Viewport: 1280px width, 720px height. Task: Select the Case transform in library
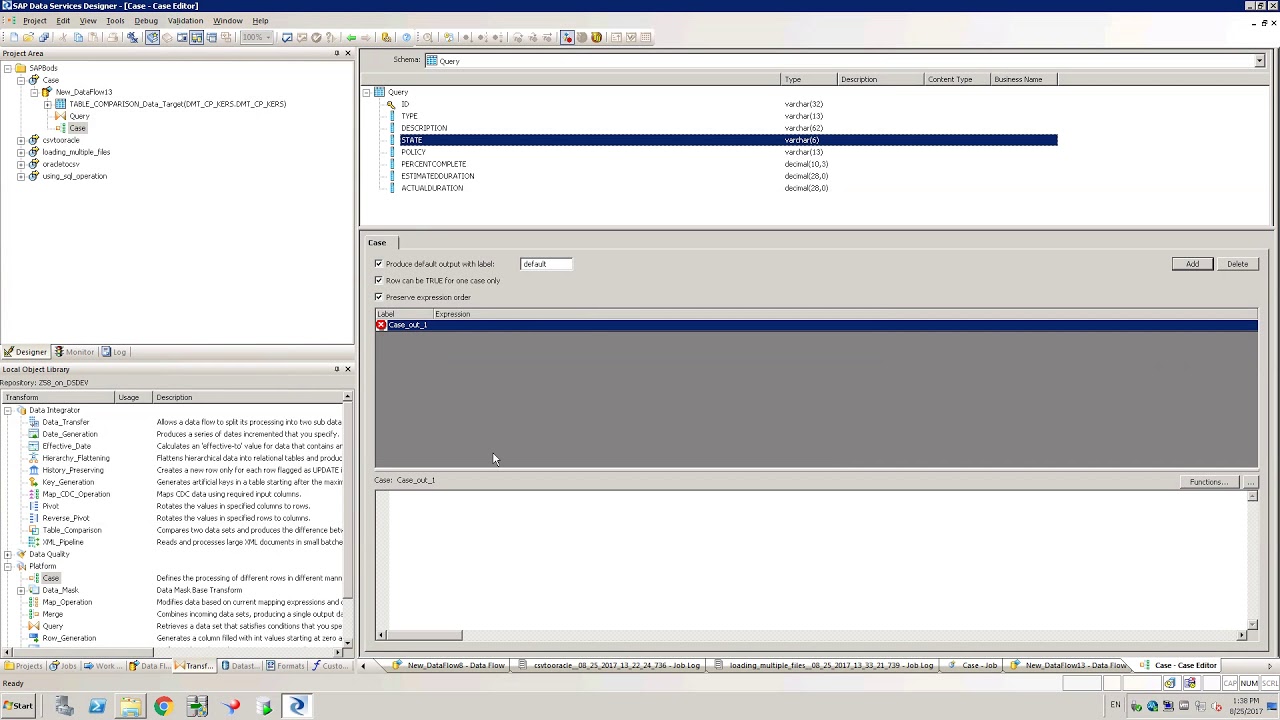click(x=50, y=578)
